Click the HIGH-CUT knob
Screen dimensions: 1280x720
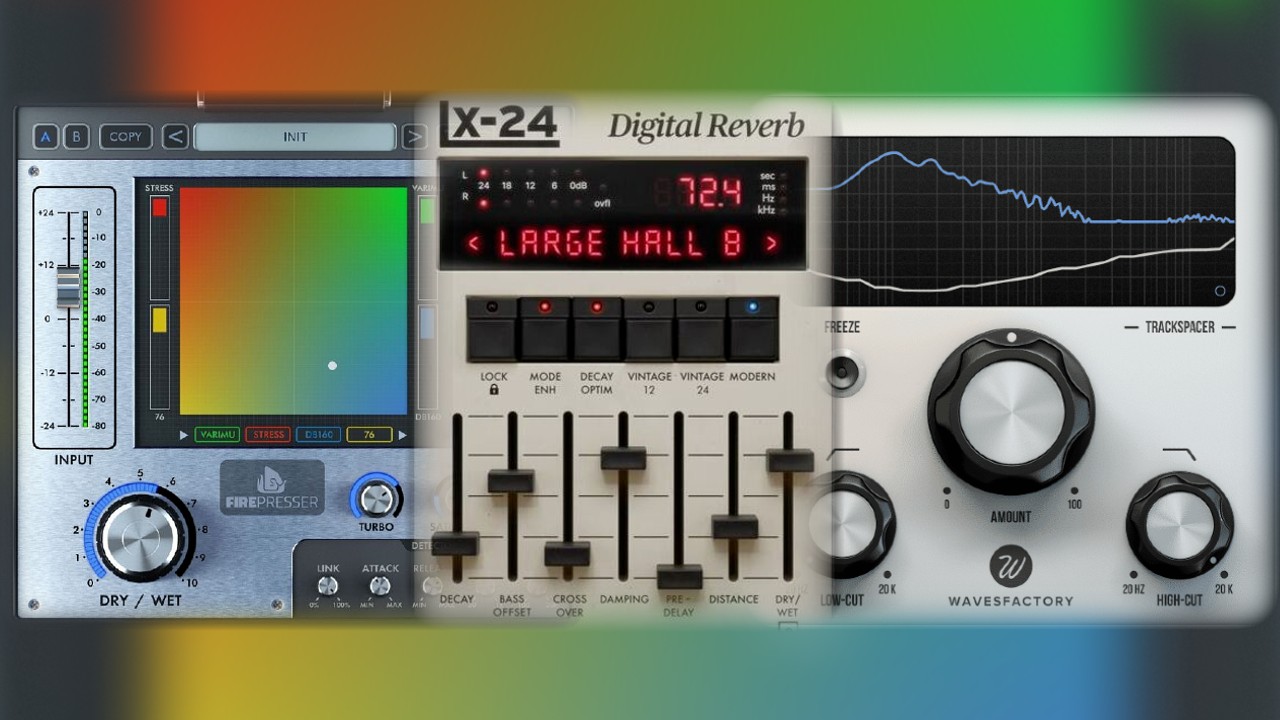[x=1179, y=525]
